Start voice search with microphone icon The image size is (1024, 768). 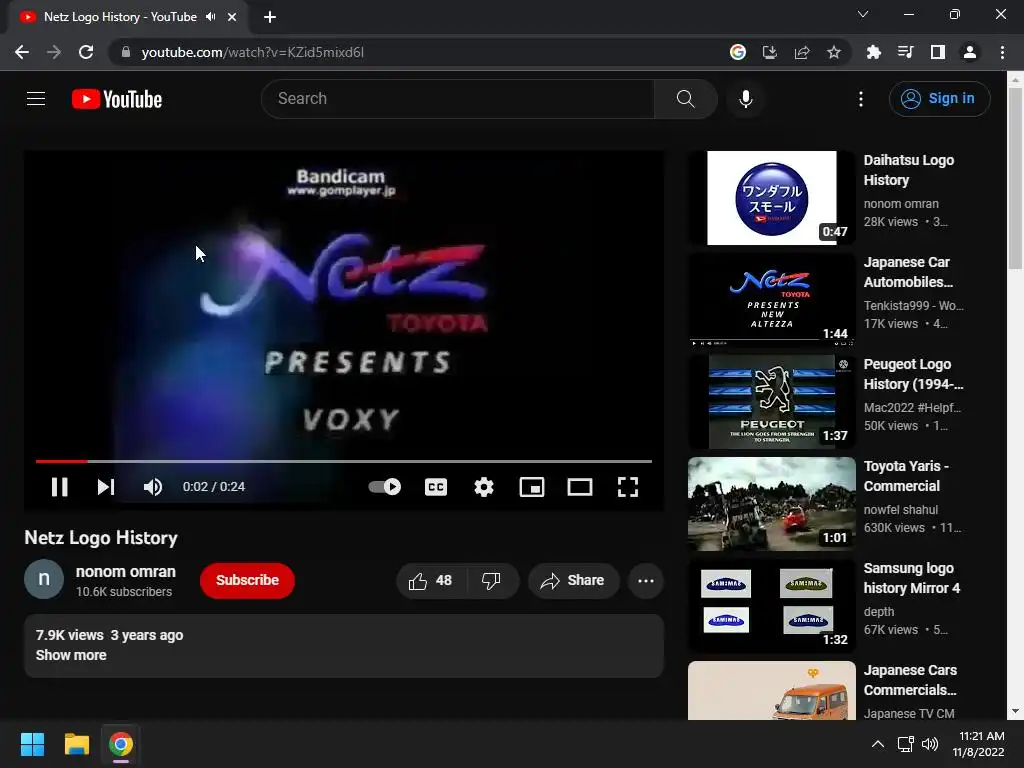(x=746, y=99)
